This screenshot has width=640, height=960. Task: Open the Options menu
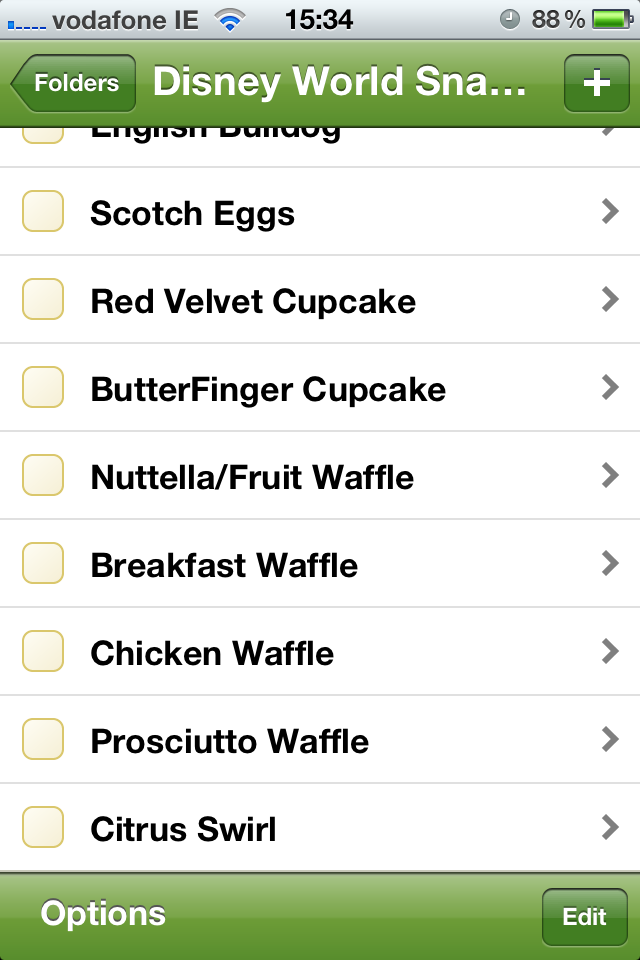pos(103,914)
